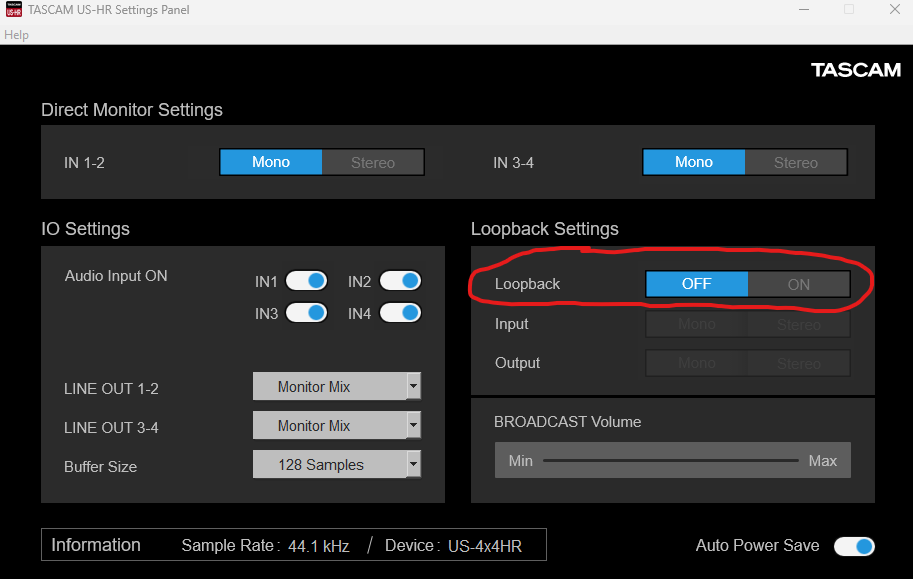This screenshot has width=913, height=579.
Task: Click the Device name US-4x4HR
Action: [484, 546]
